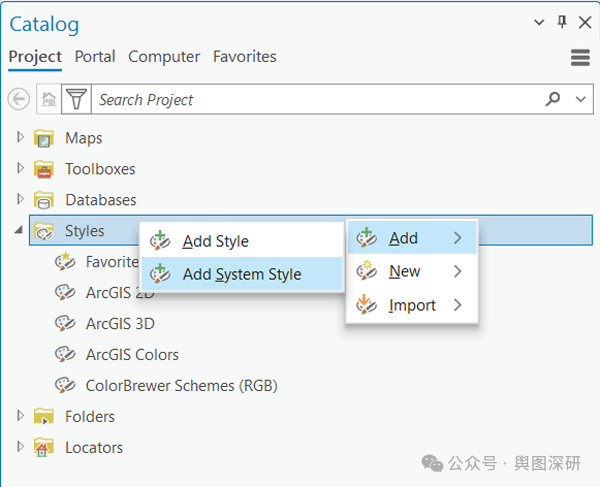
Task: Expand the Maps node
Action: coord(20,137)
